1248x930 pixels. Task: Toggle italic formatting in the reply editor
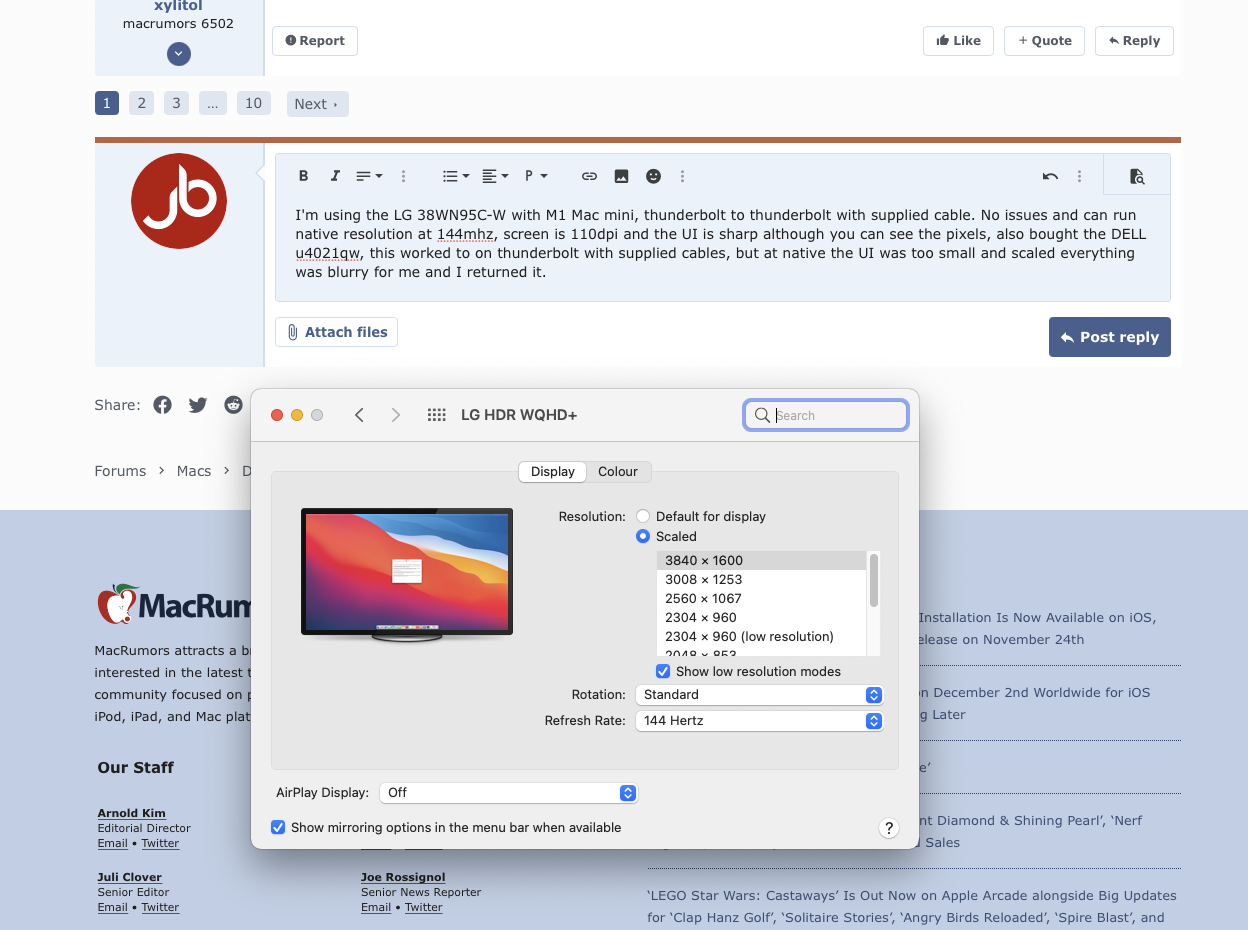pyautogui.click(x=335, y=176)
